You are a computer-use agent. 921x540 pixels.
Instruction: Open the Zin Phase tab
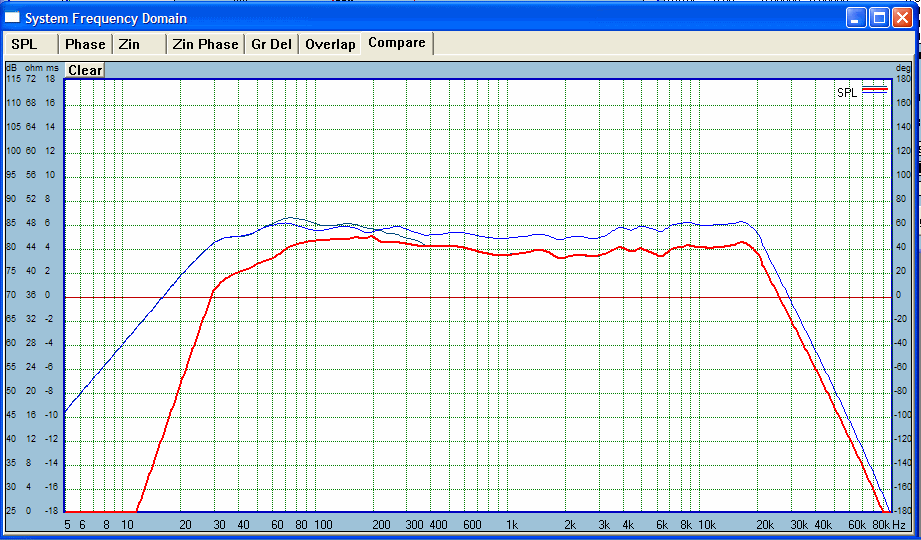(x=205, y=45)
